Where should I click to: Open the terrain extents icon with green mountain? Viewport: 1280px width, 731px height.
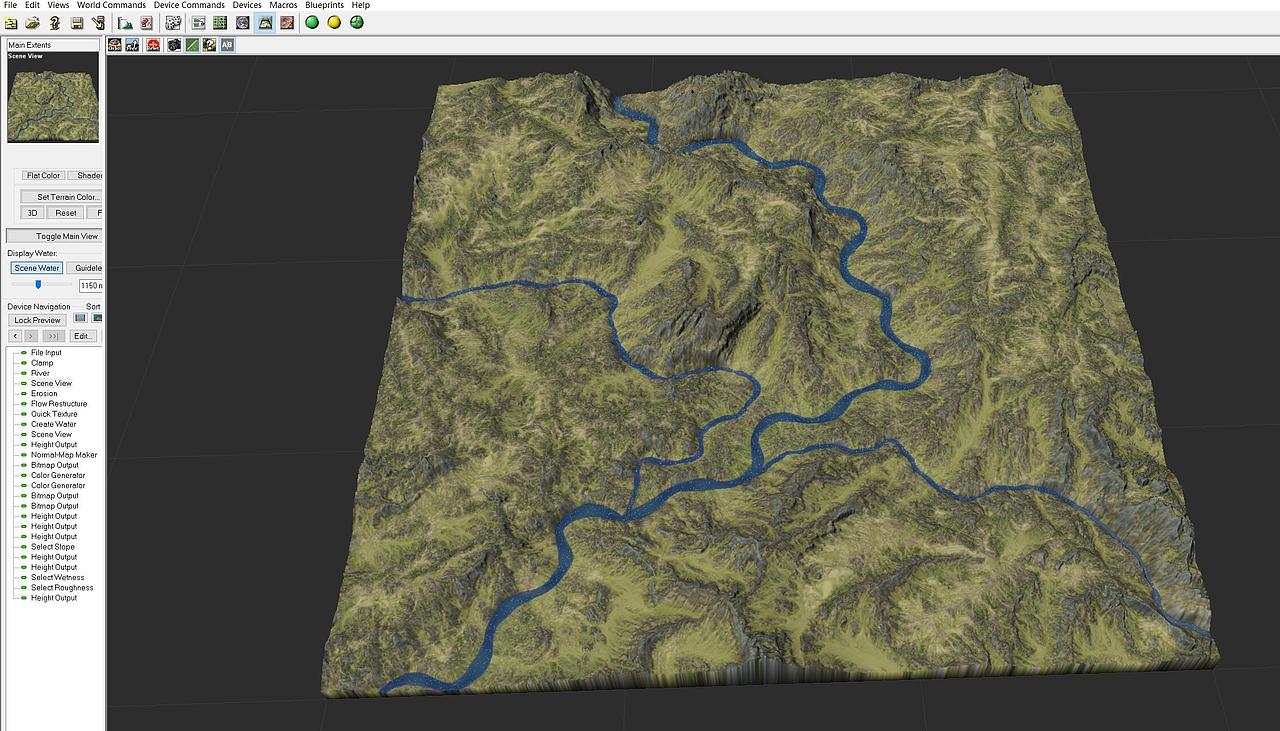125,22
